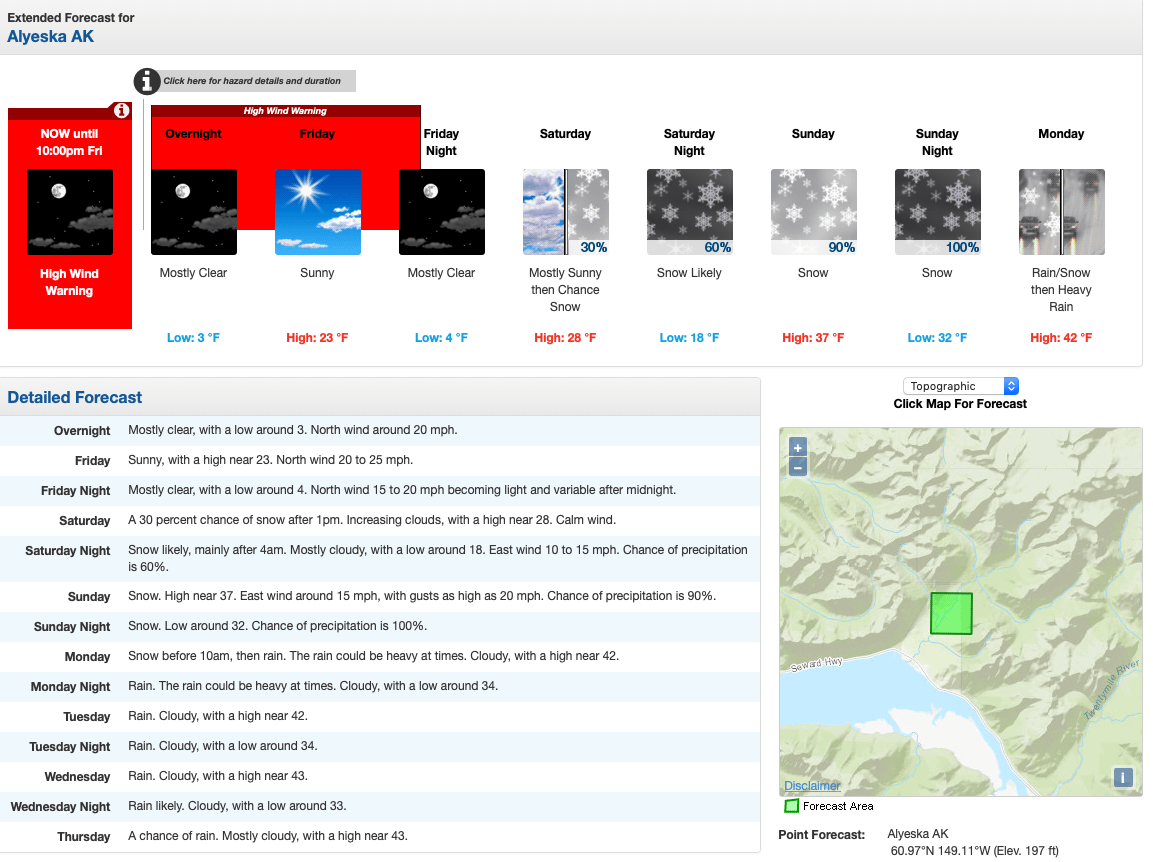This screenshot has height=862, width=1153.
Task: Click the High Wind Warning text in red box
Action: point(69,282)
